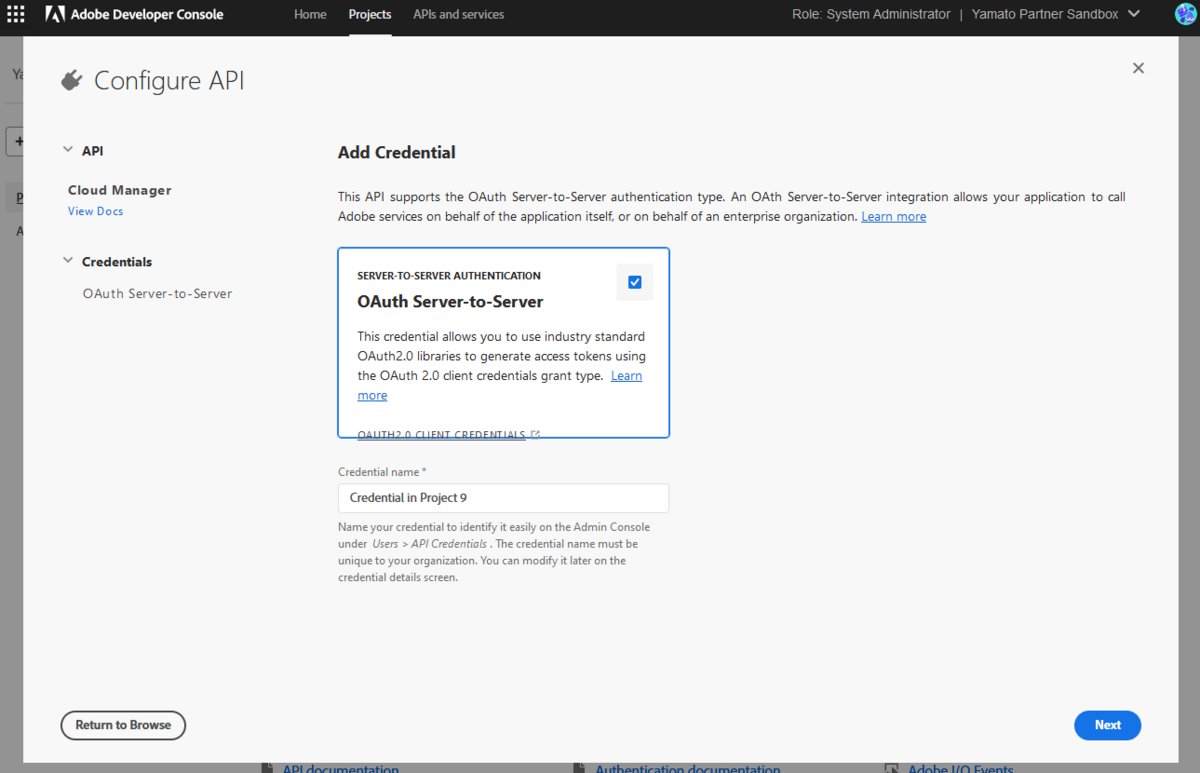Click the Configure API plug icon
Viewport: 1200px width, 773px height.
(x=71, y=79)
